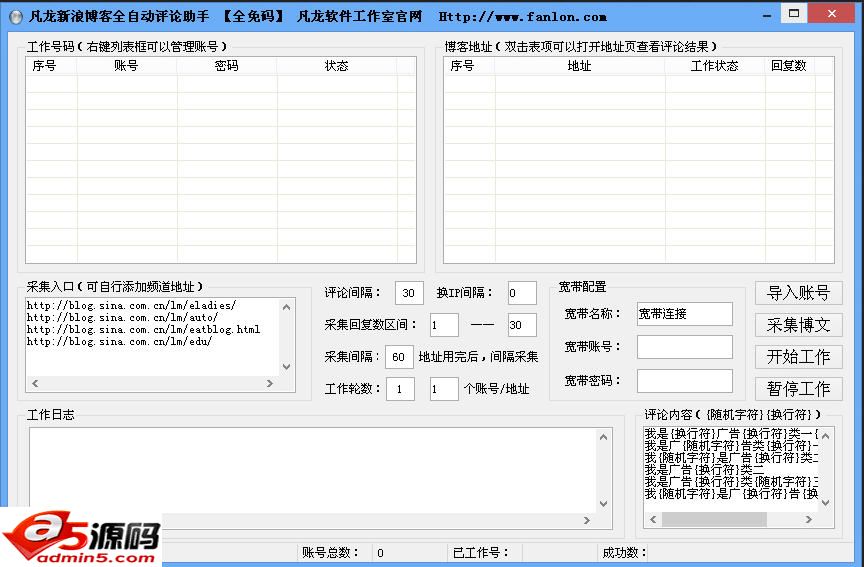Screen dimensions: 864x567
Task: Click the eatblog.html URL line
Action: click(x=143, y=330)
